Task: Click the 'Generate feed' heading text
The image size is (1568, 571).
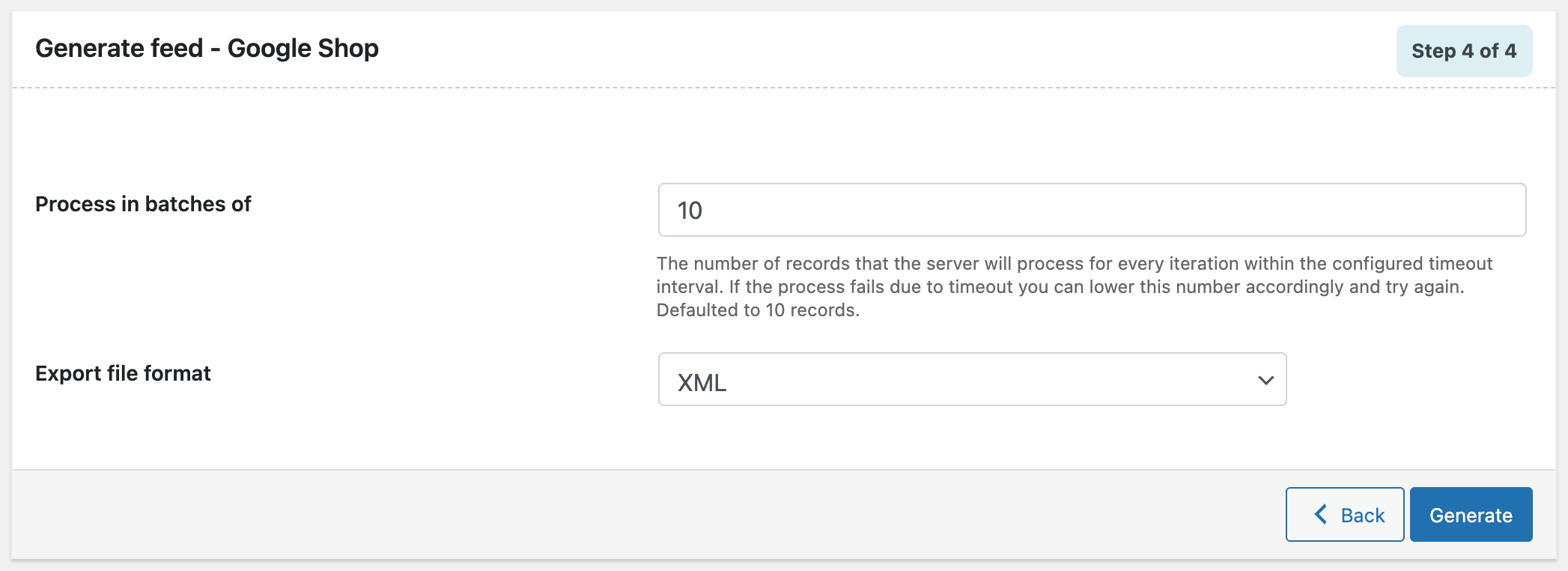Action: [119, 49]
